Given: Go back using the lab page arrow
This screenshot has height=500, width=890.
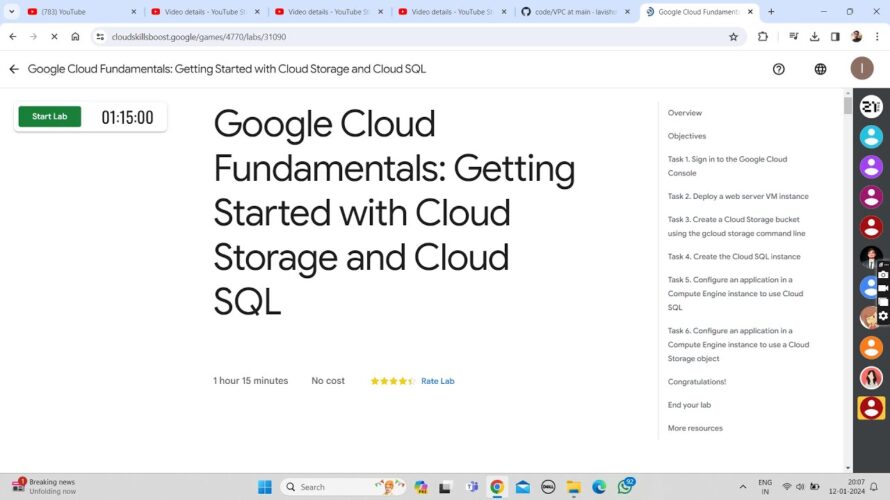Looking at the screenshot, I should click(14, 69).
